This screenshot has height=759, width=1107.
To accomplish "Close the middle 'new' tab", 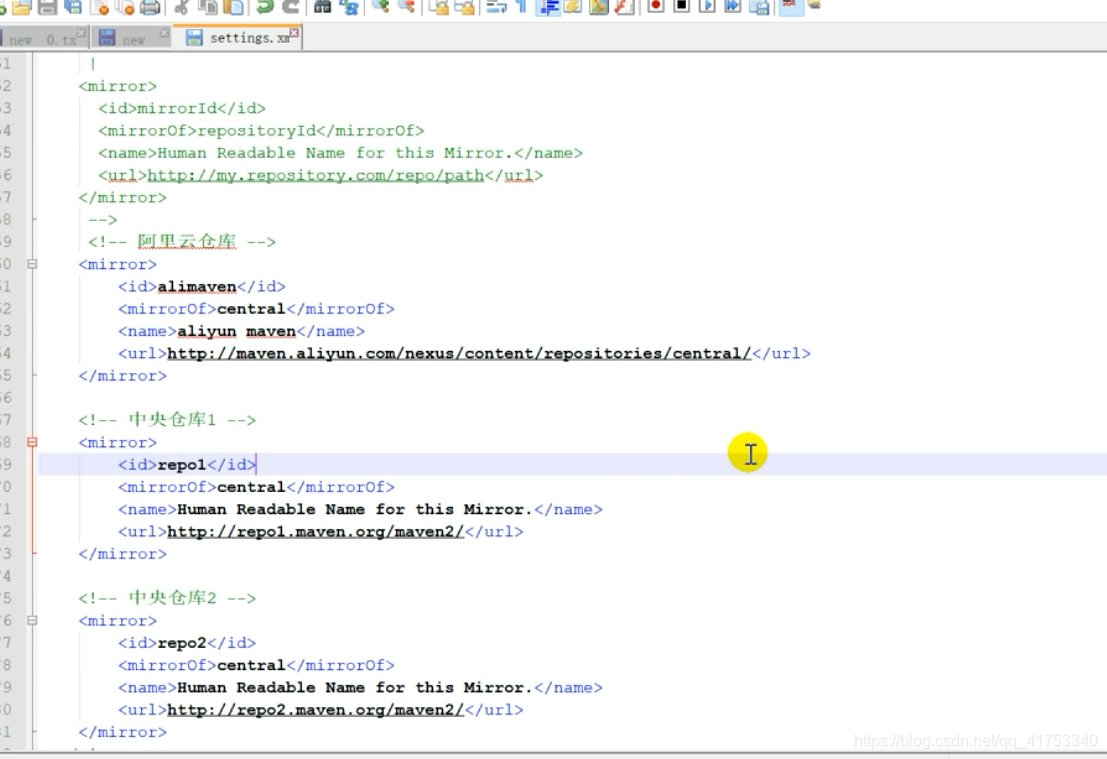I will coord(164,32).
